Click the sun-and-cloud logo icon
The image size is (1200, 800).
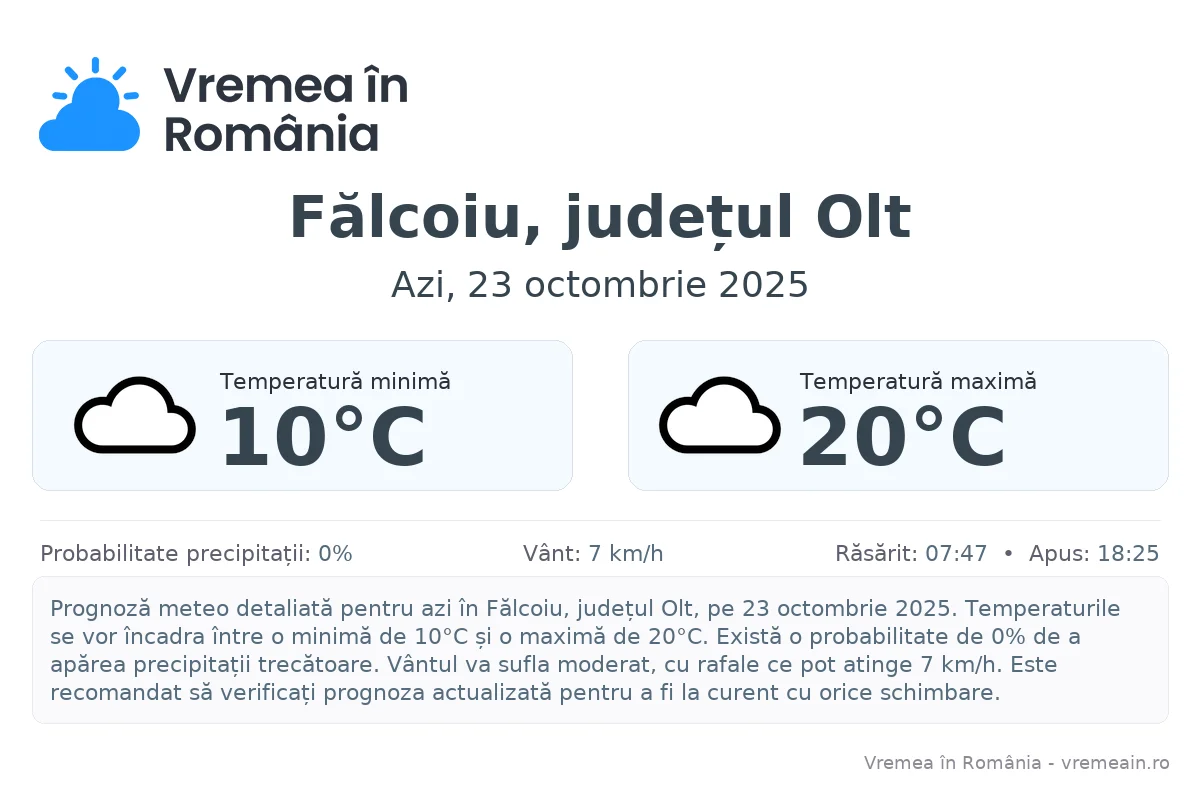tap(89, 106)
